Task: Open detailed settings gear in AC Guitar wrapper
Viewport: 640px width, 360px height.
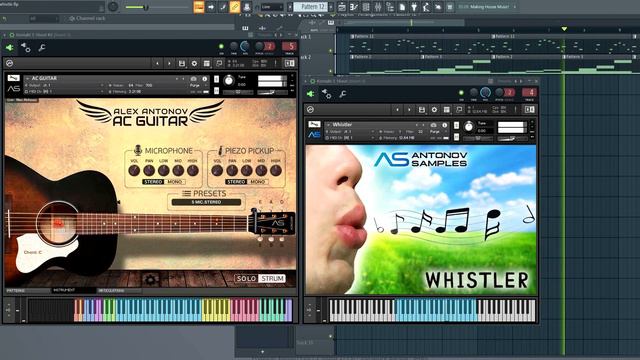Action: [x=25, y=48]
